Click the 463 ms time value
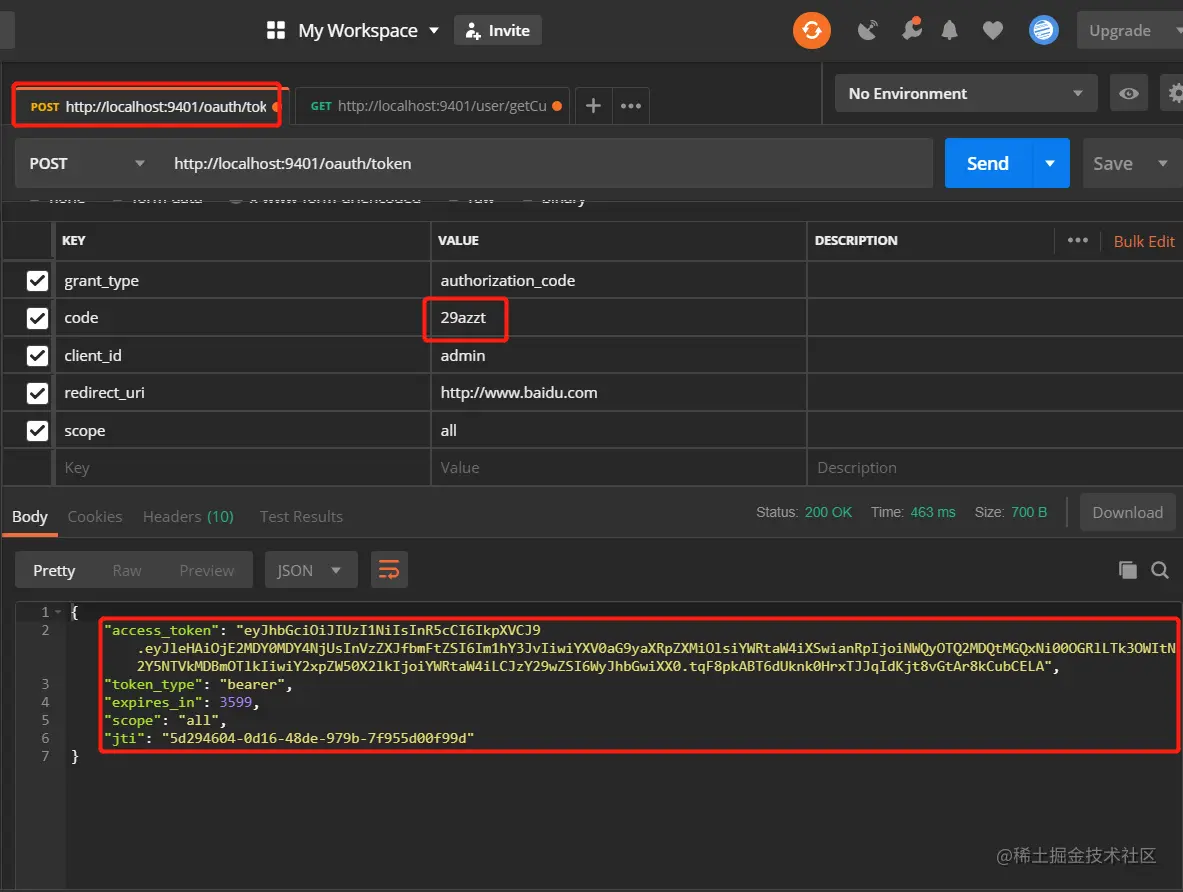The height and width of the screenshot is (892, 1183). 933,512
